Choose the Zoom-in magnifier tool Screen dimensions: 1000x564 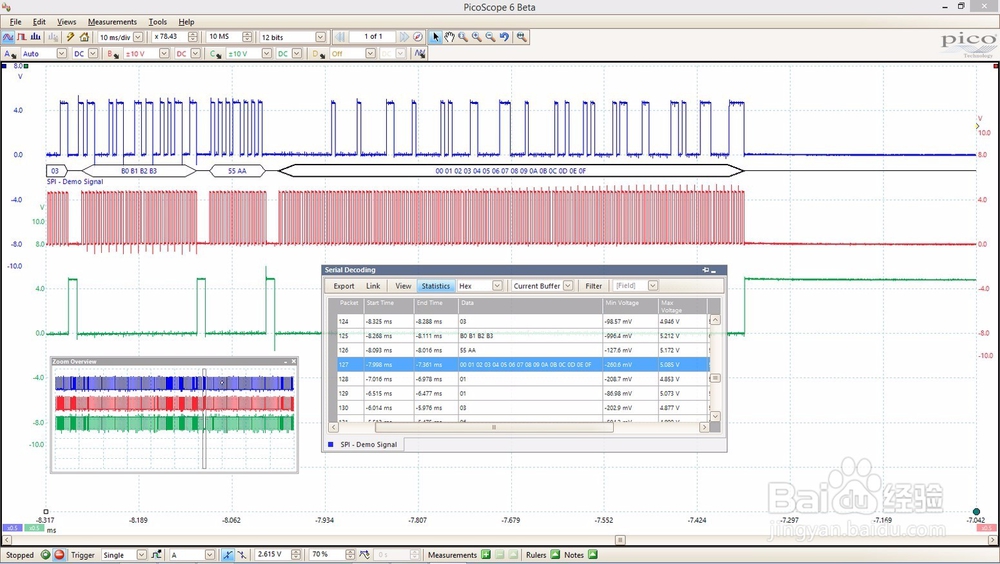tap(477, 37)
